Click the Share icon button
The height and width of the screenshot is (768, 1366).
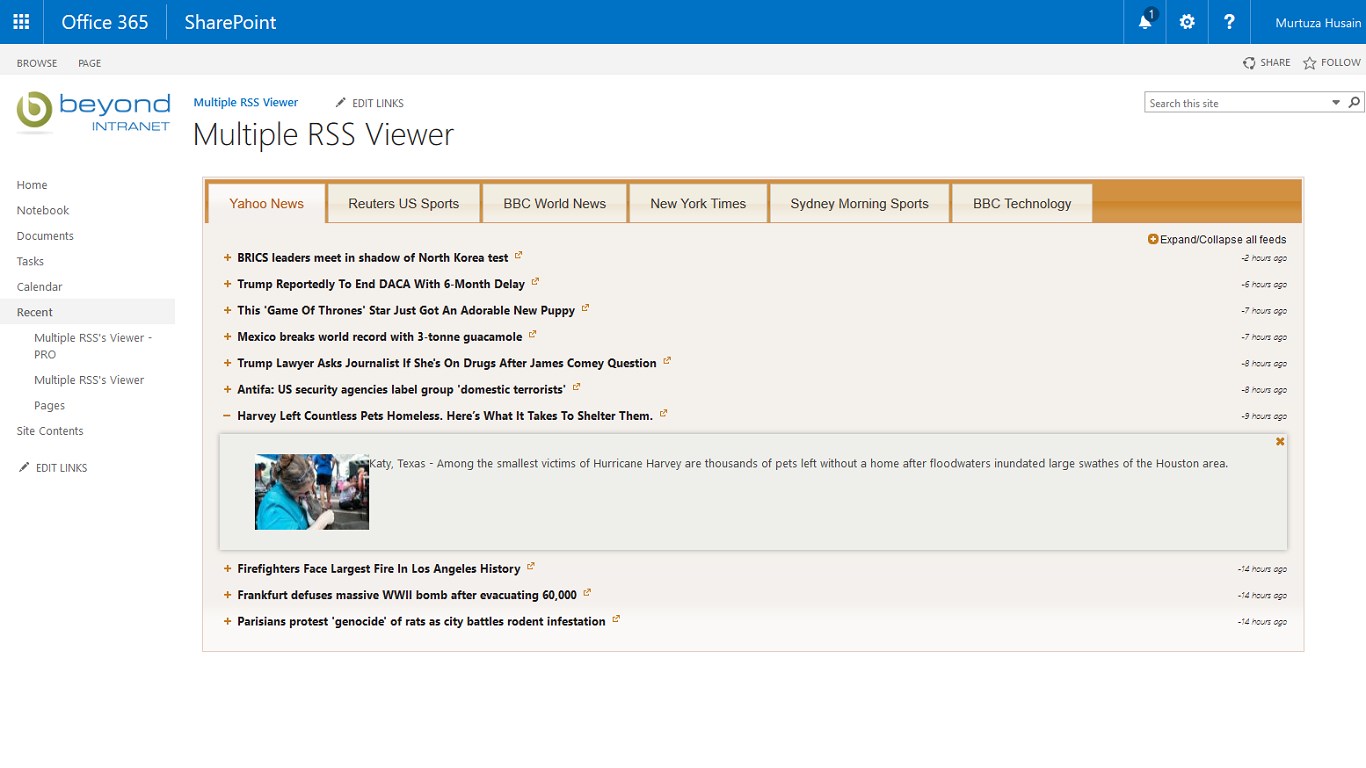[1249, 63]
